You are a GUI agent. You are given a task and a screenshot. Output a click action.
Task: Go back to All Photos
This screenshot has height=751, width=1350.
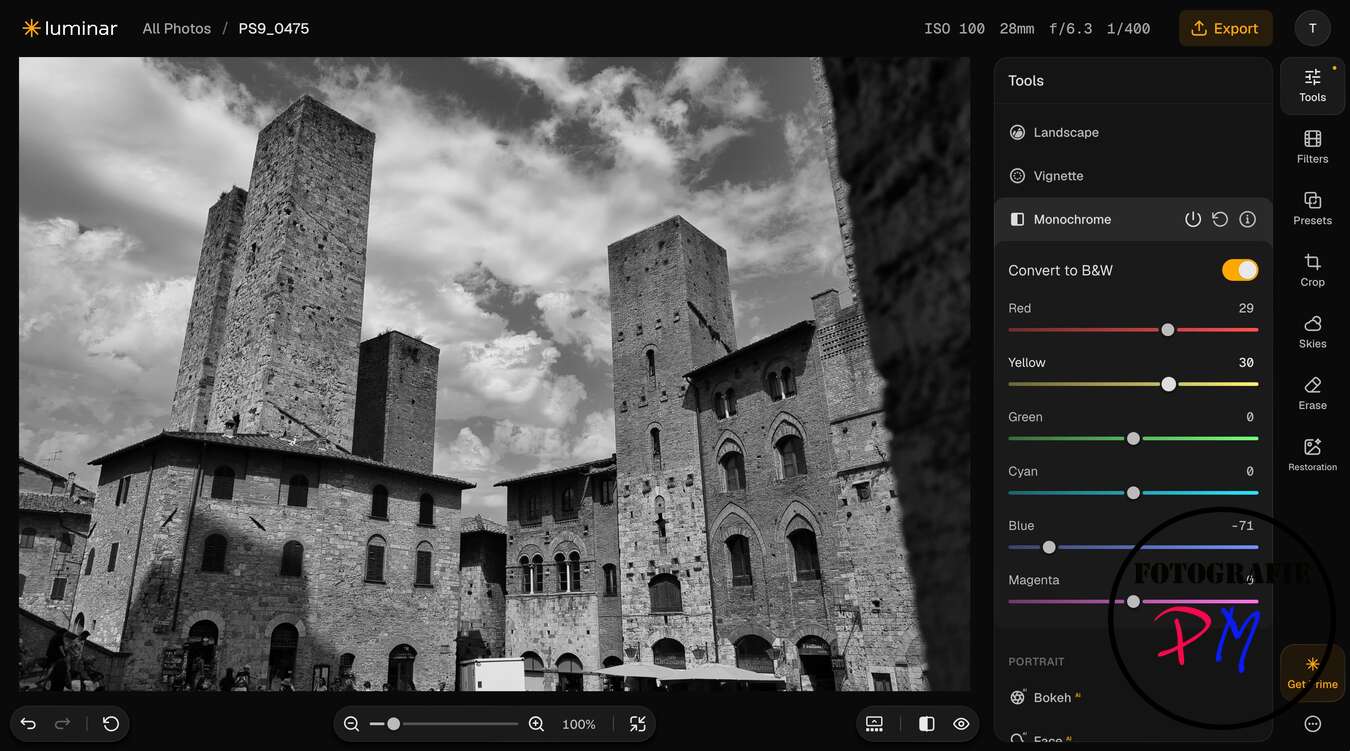coord(177,28)
